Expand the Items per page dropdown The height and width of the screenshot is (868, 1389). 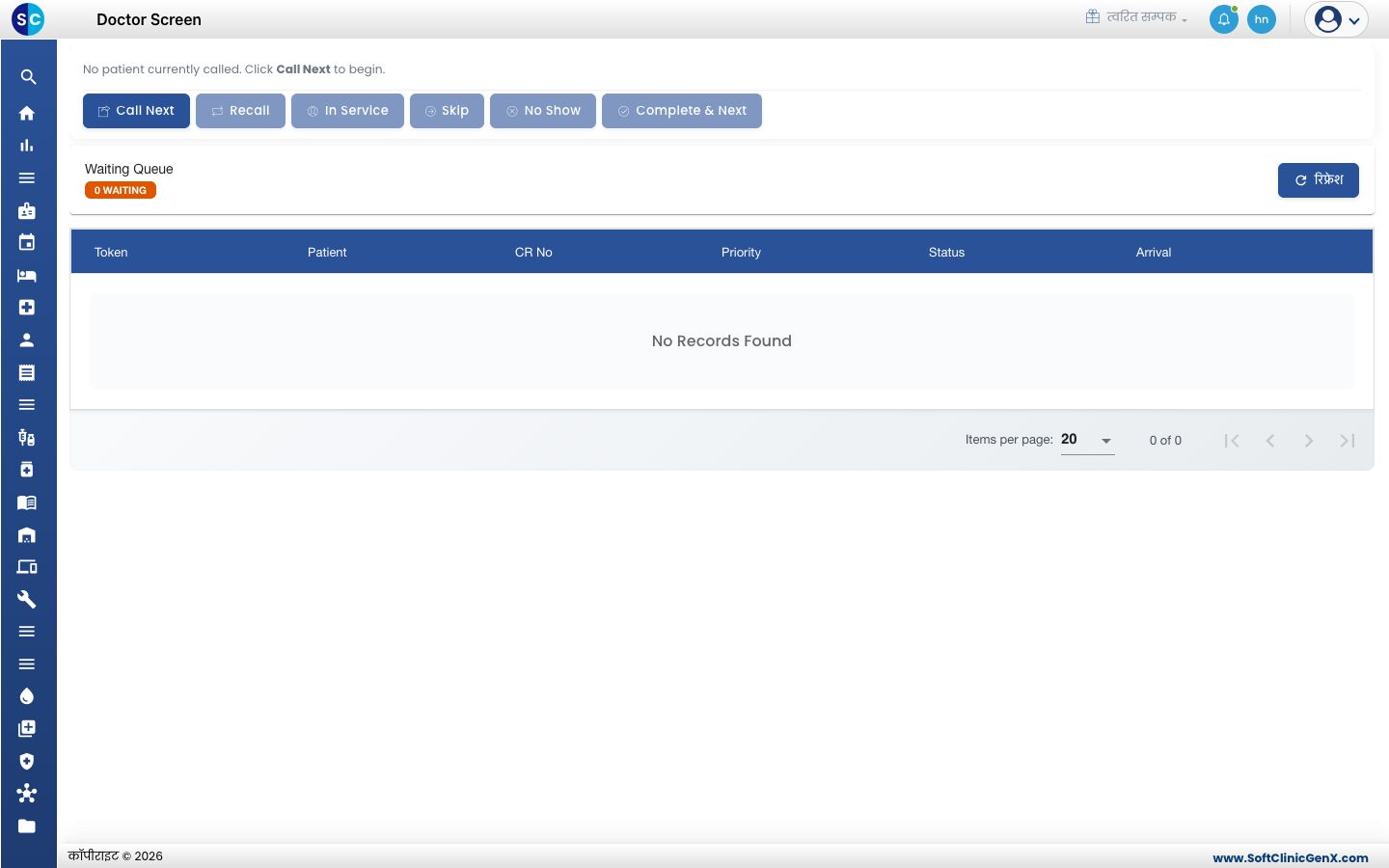point(1088,440)
